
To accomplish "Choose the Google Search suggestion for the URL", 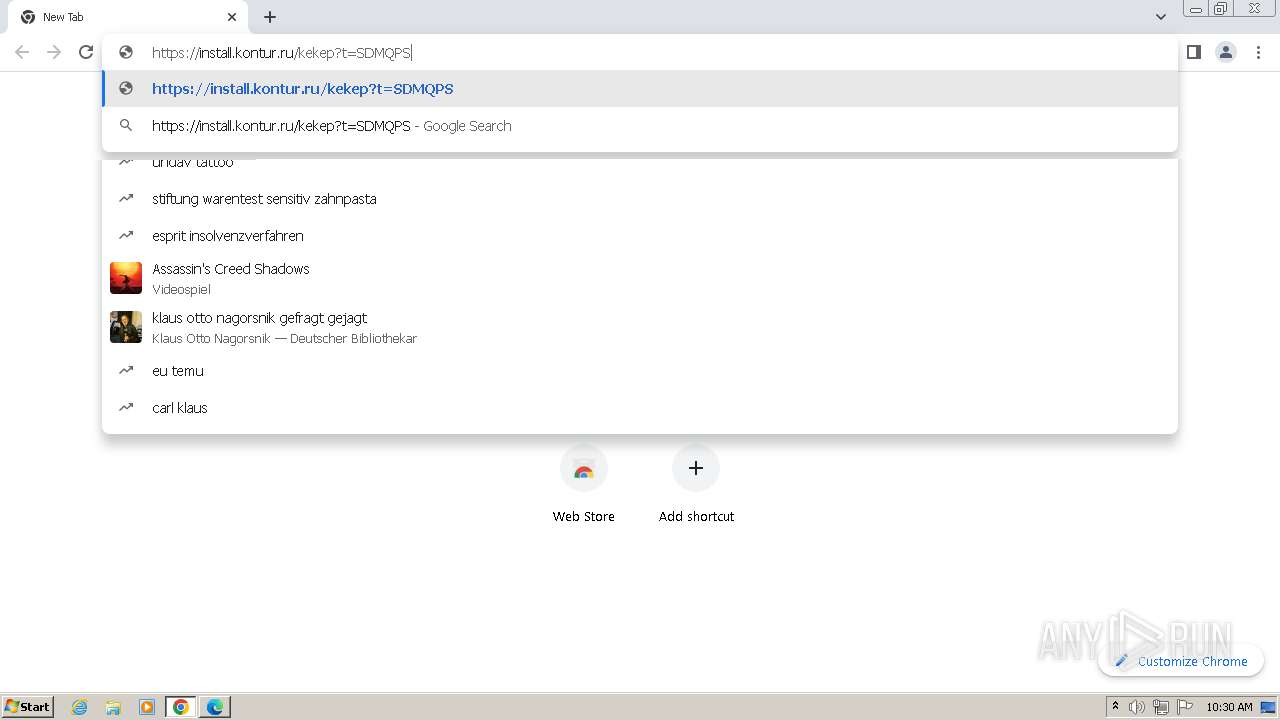I will pyautogui.click(x=640, y=126).
